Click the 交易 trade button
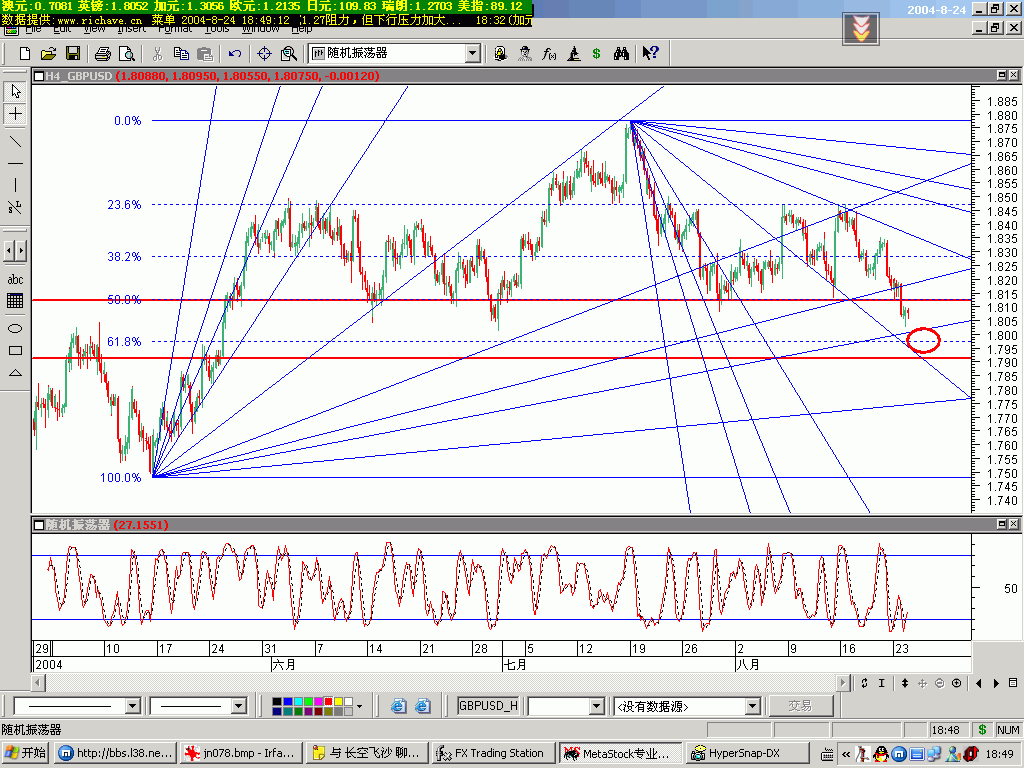The width and height of the screenshot is (1024, 768). 799,706
